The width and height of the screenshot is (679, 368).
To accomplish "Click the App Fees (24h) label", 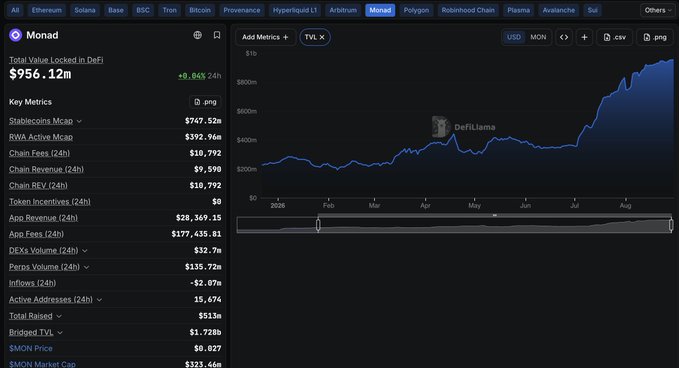I will (36, 234).
